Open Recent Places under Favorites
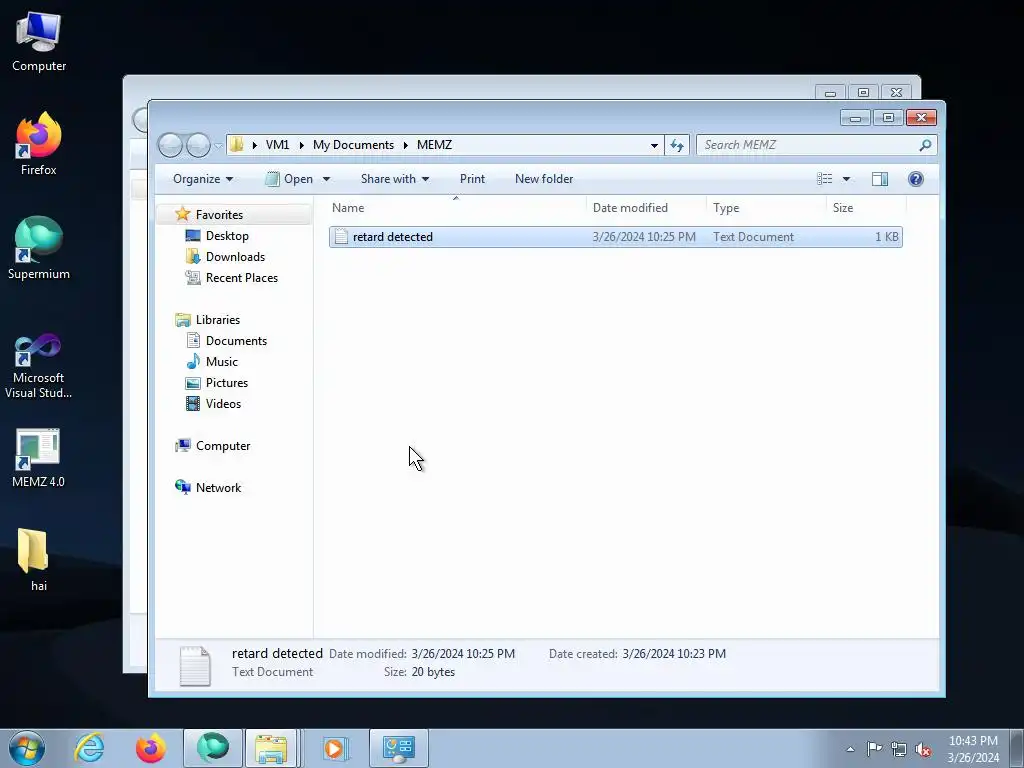Viewport: 1024px width, 768px height. 242,278
